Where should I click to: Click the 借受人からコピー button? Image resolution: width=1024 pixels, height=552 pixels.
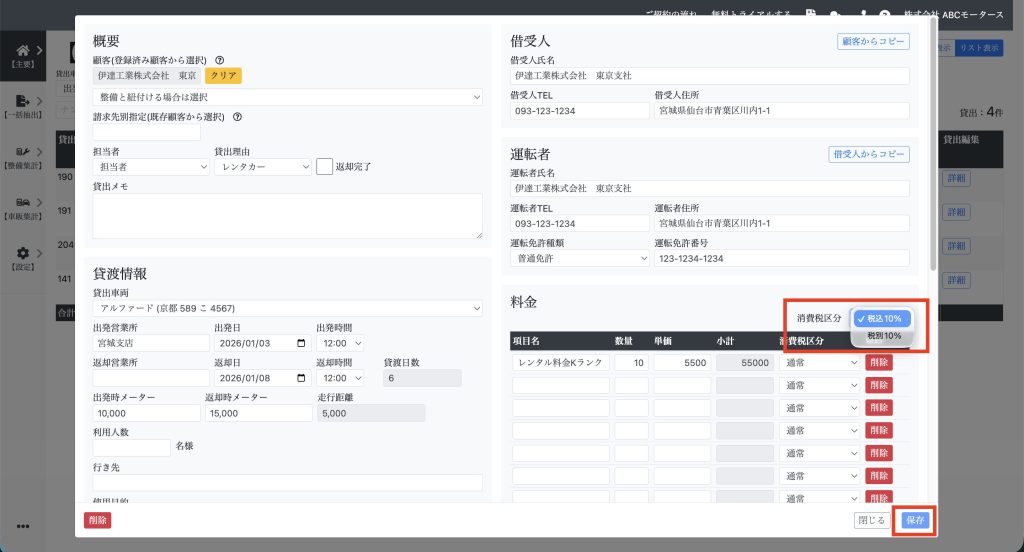[868, 155]
